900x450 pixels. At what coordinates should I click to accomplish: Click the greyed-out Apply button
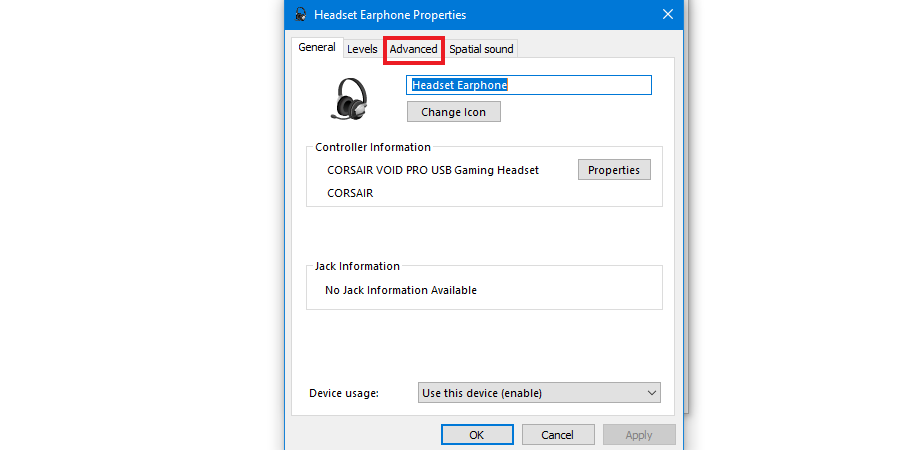[639, 435]
